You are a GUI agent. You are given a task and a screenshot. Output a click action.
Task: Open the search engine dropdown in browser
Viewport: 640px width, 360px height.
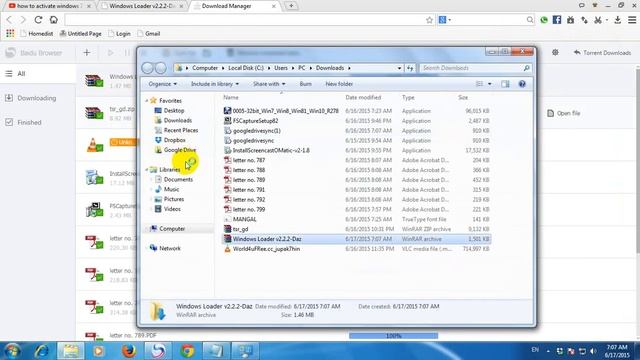[449, 20]
